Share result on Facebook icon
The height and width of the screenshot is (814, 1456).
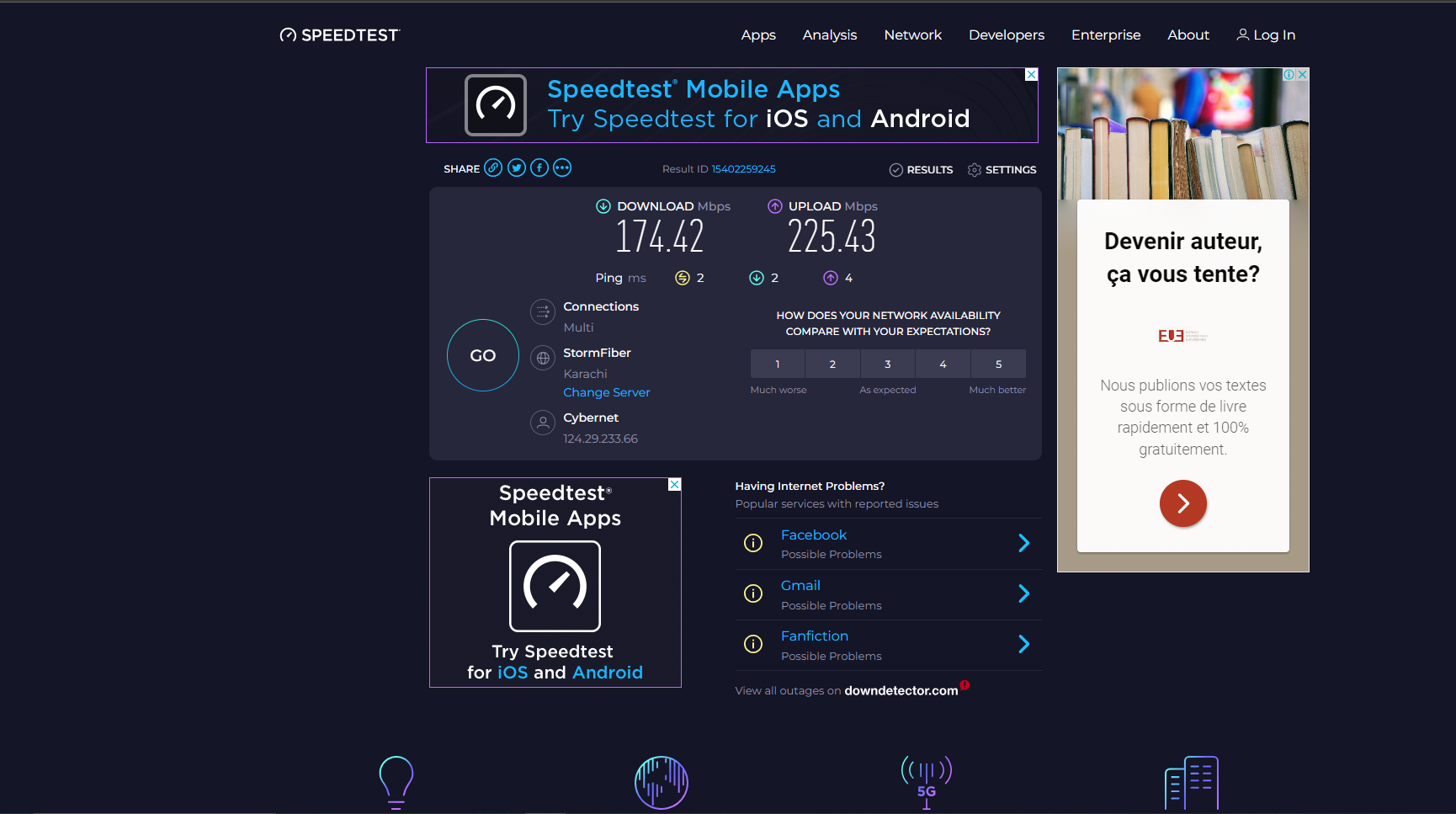coord(539,168)
